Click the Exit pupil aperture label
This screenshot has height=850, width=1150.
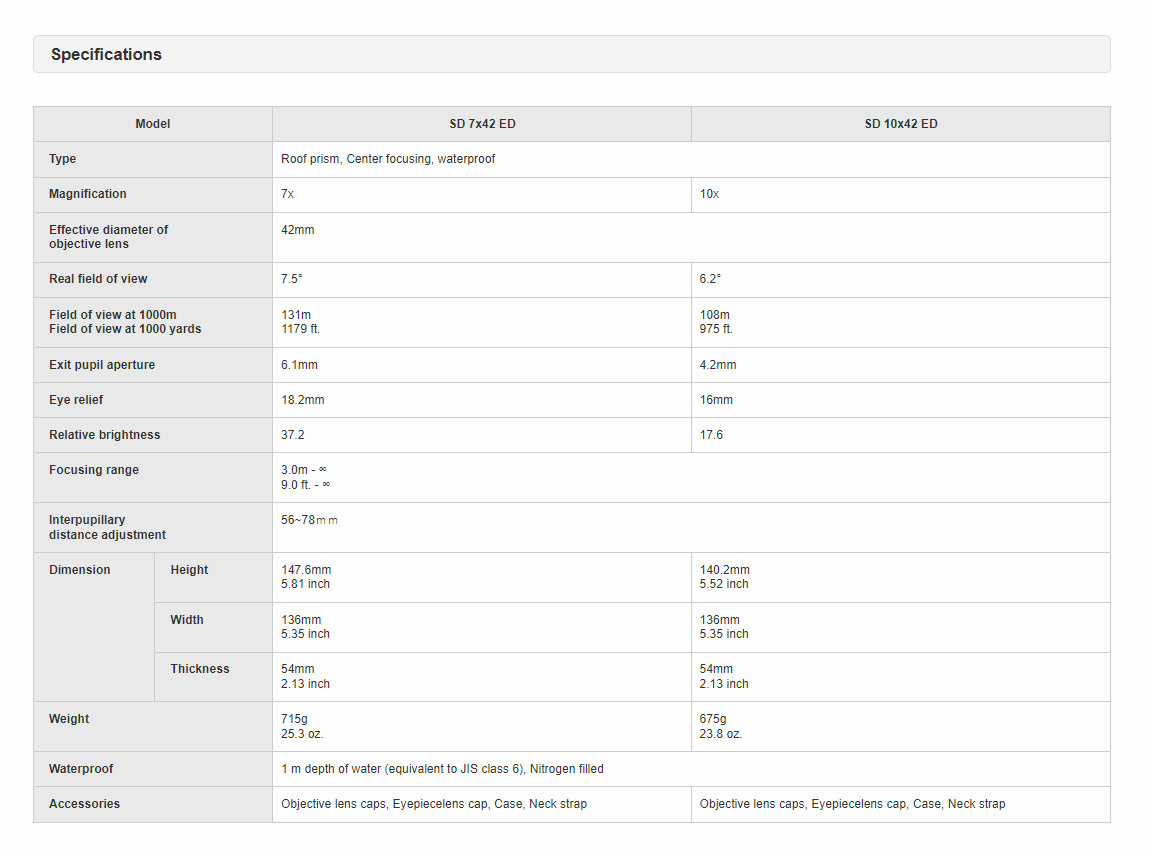tap(102, 365)
